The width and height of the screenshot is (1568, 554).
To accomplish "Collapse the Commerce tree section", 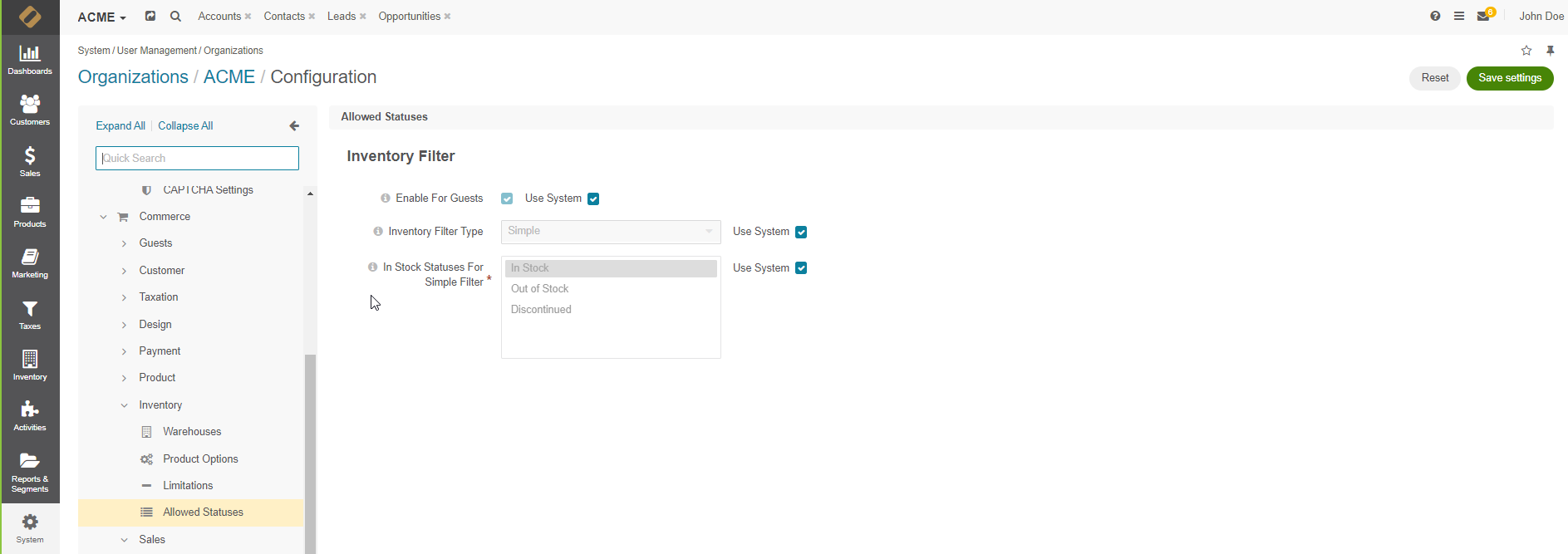I will [104, 217].
